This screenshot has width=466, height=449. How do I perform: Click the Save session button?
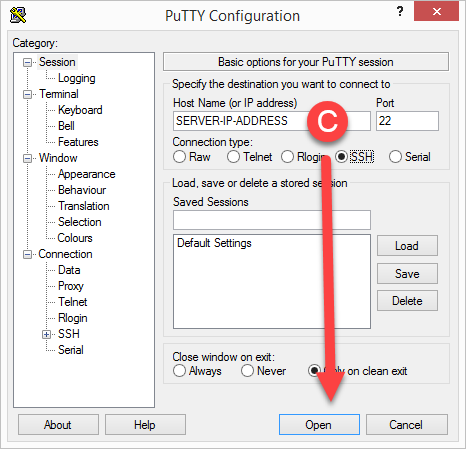[x=407, y=274]
